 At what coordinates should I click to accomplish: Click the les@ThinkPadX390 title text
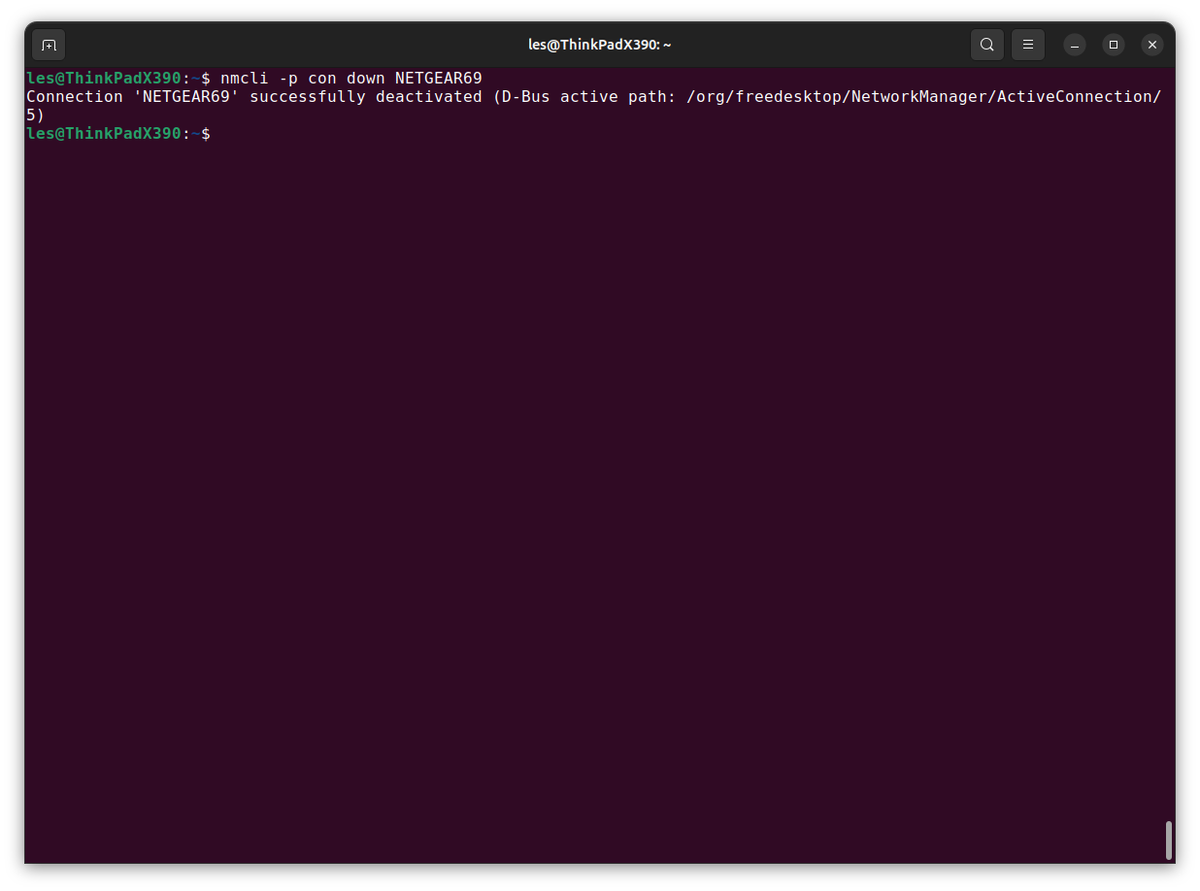(x=599, y=44)
